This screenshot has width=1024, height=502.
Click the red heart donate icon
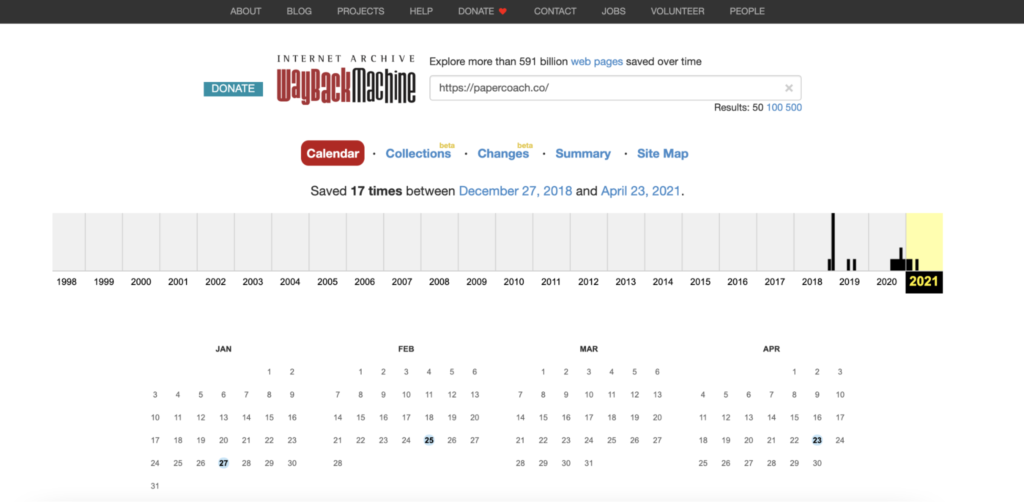tap(502, 11)
